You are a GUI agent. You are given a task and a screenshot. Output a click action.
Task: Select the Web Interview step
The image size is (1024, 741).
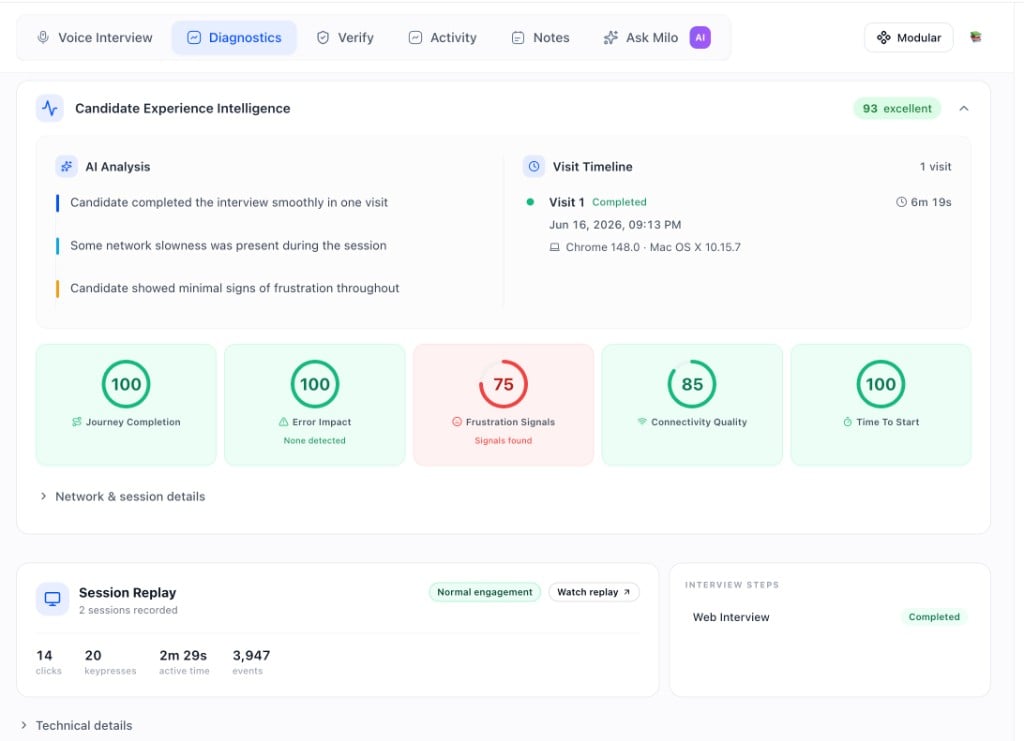[x=829, y=617]
